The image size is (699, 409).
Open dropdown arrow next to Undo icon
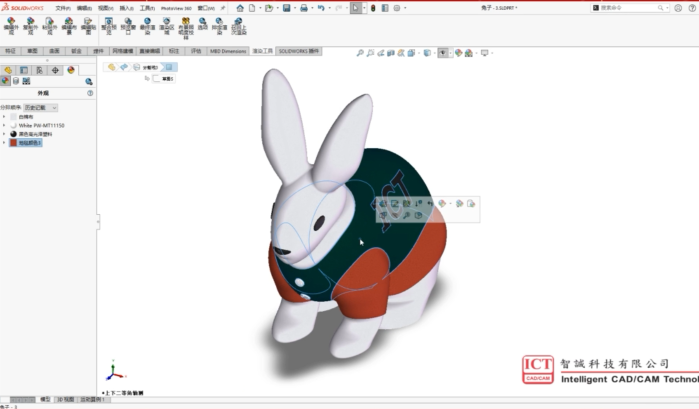(x=329, y=8)
